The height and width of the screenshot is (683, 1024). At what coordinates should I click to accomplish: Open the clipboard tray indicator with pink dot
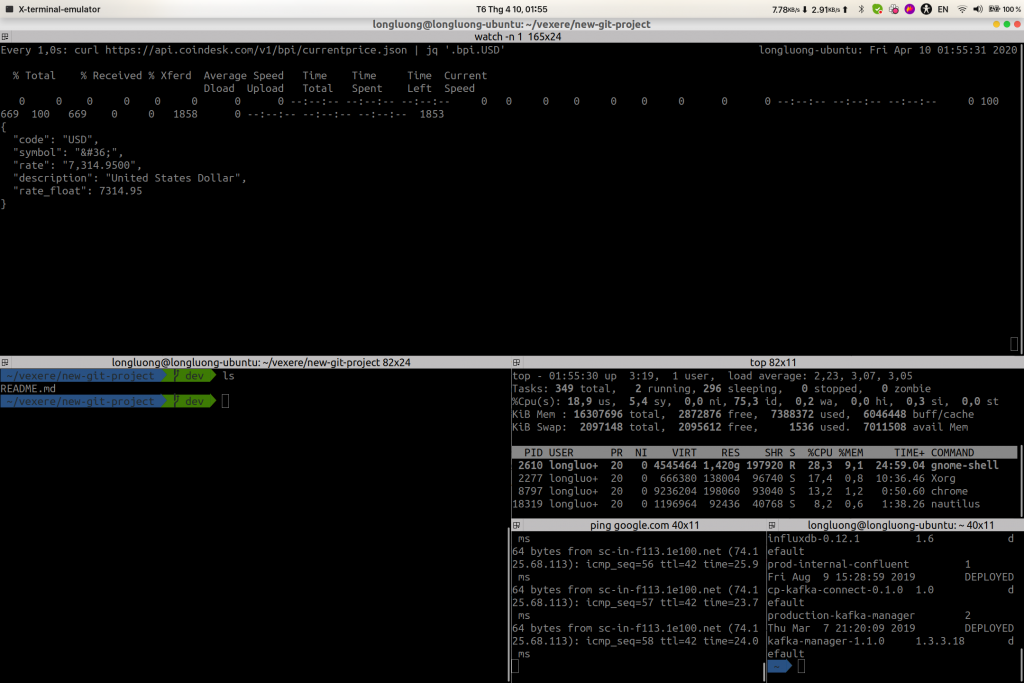tap(893, 9)
